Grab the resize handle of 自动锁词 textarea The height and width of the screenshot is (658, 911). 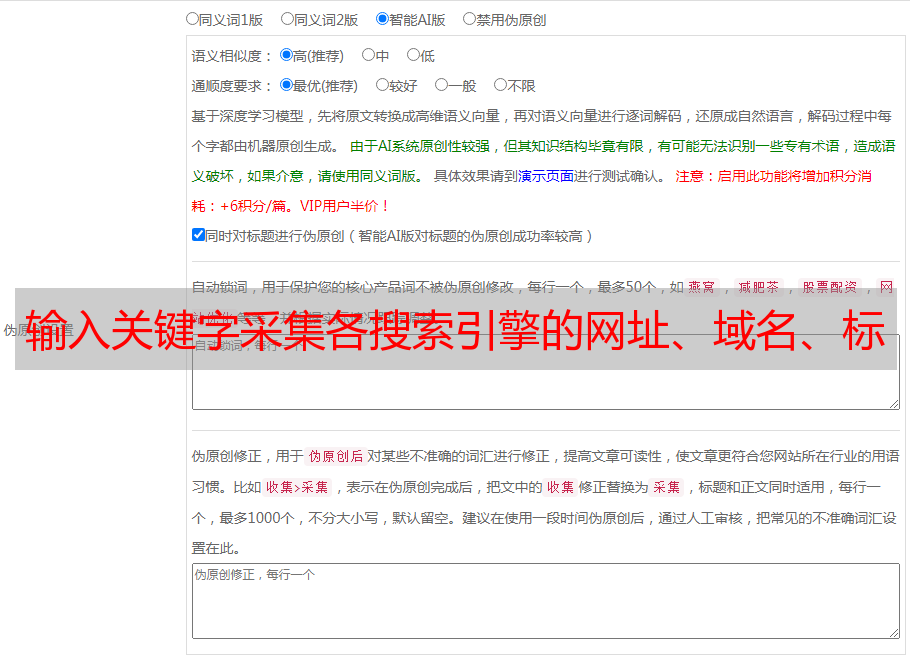pos(894,404)
